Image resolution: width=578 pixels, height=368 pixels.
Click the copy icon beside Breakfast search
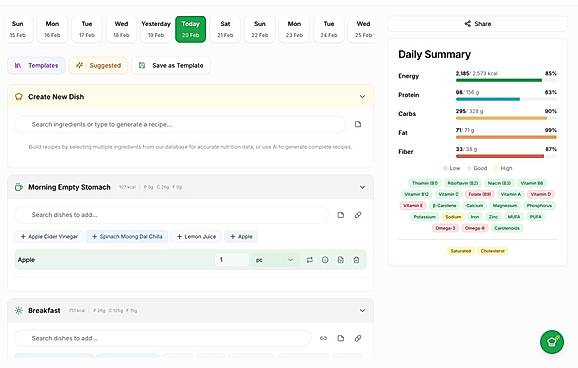[341, 338]
